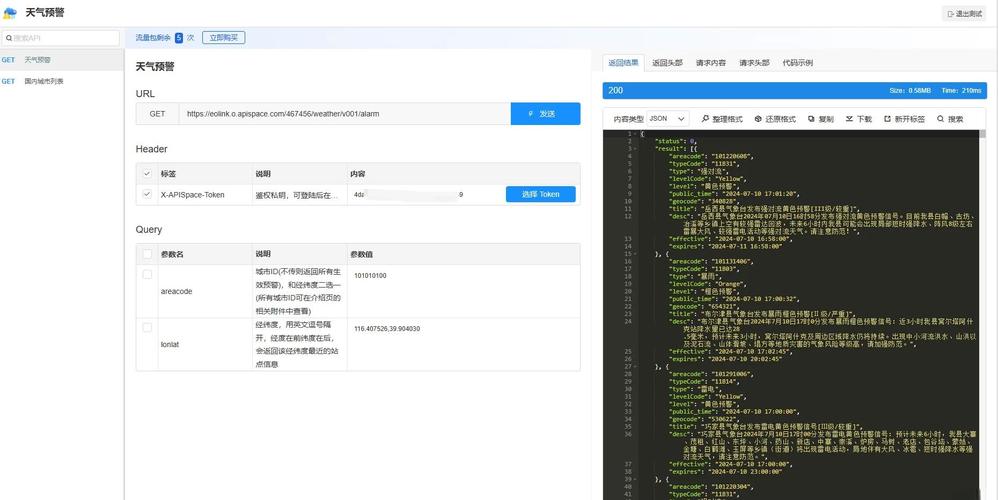Viewport: 998px width, 500px height.
Task: Click the 参数值 column header
Action: (361, 254)
